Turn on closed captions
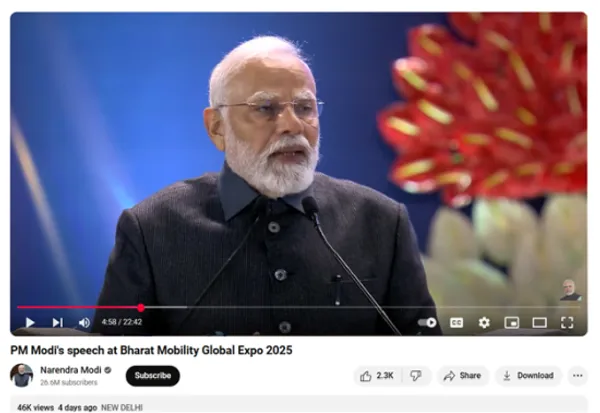The image size is (600, 413). tap(456, 322)
